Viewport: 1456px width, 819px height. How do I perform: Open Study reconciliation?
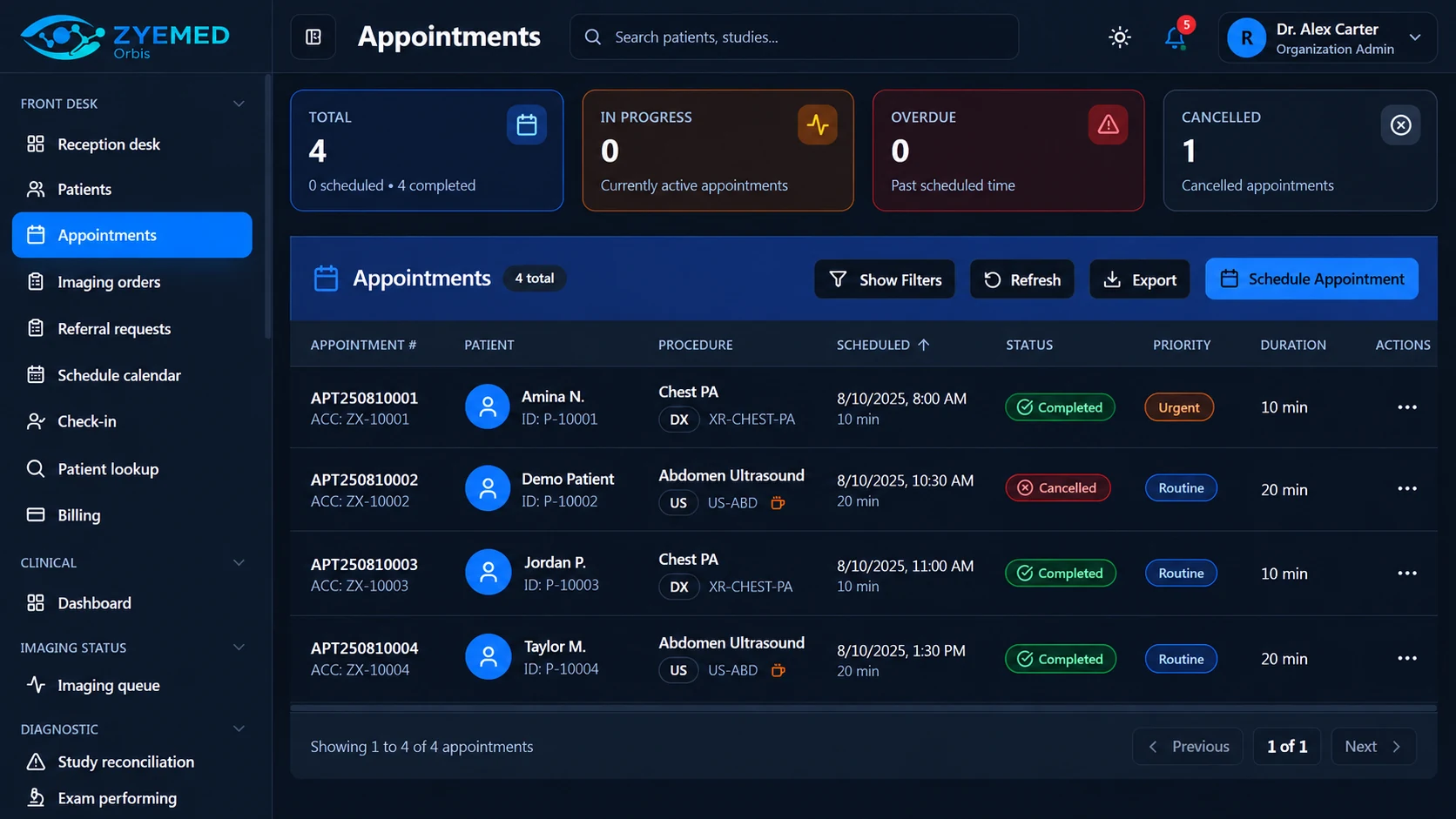[132, 762]
